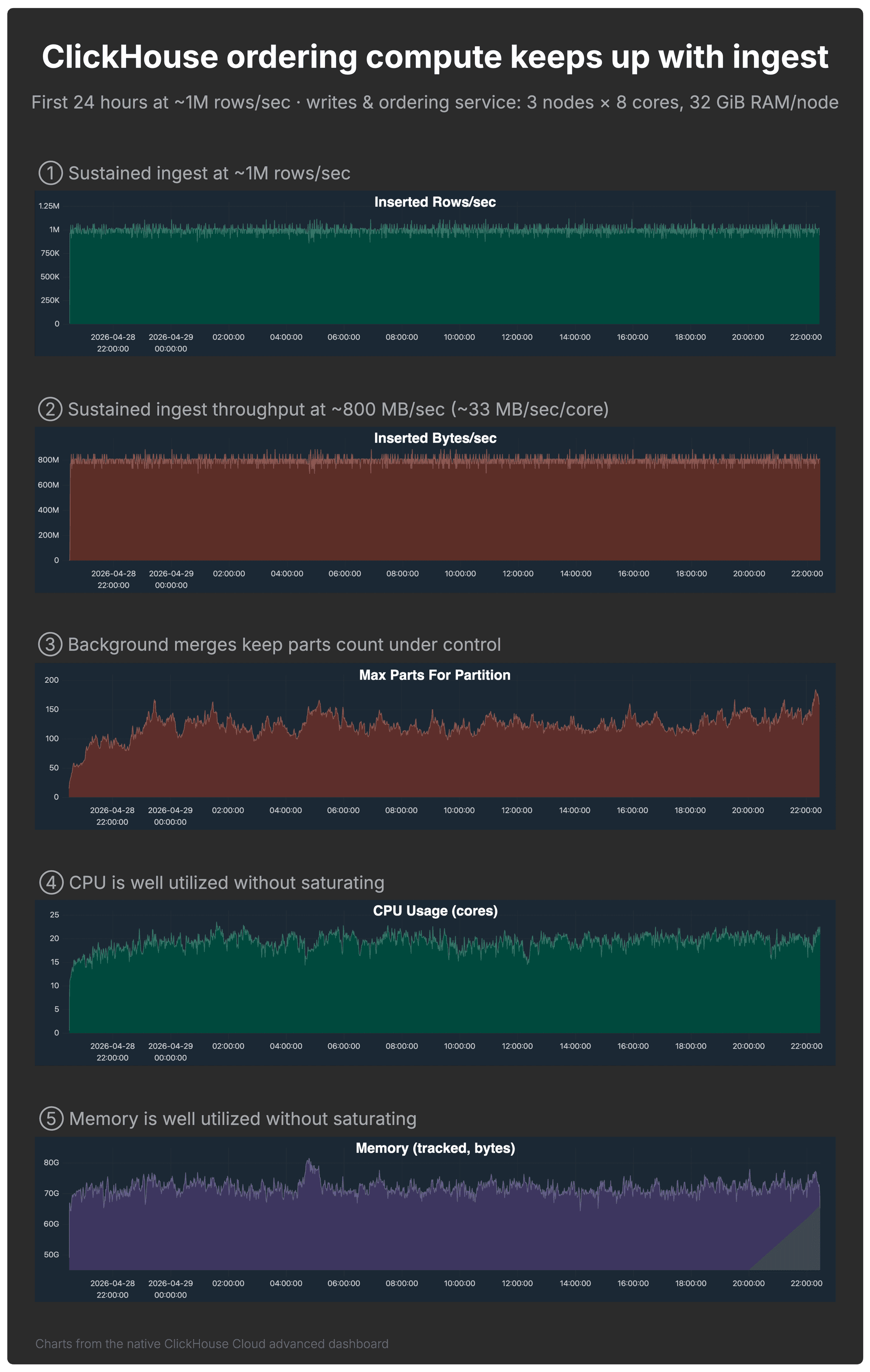The image size is (870, 1372).
Task: Click the footer 'Charts from the native ClickHouse Cloud advanced dashboard'
Action: point(212,1344)
